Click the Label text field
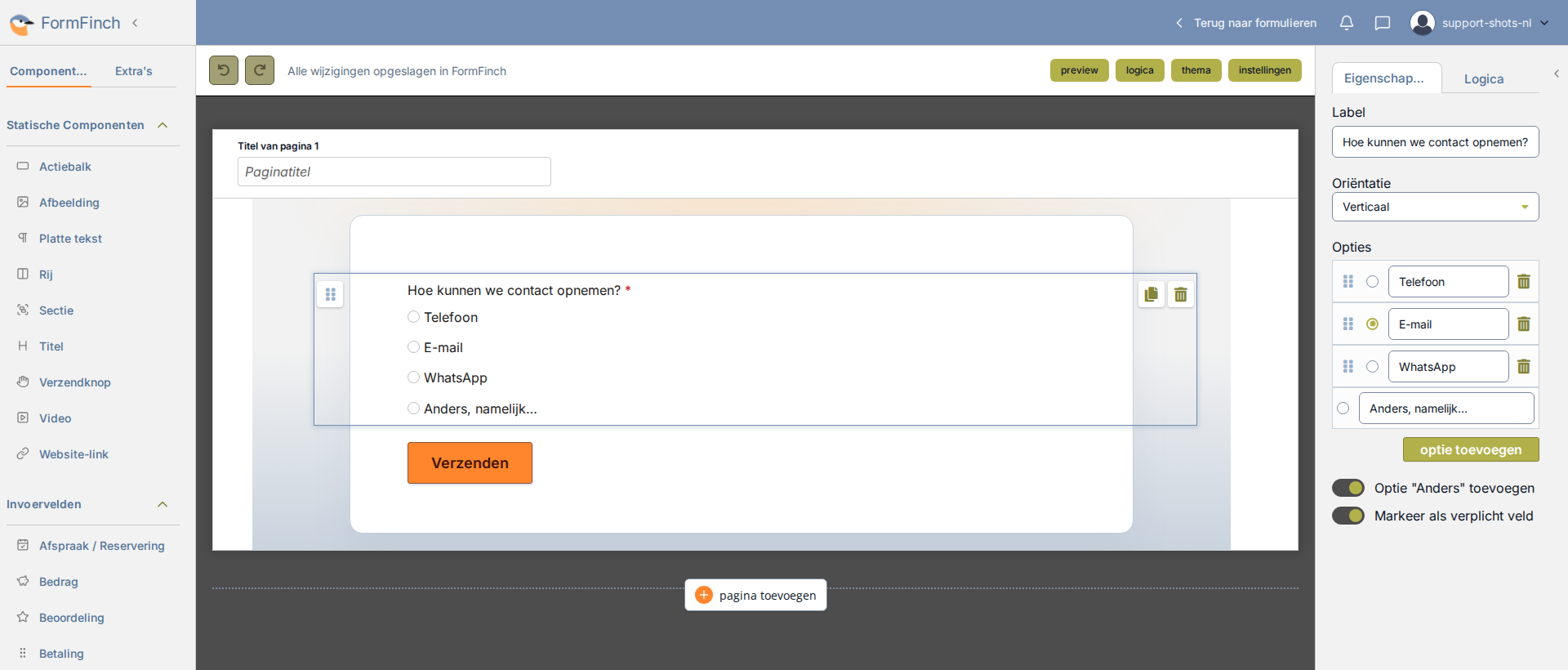The image size is (1568, 670). (x=1436, y=142)
